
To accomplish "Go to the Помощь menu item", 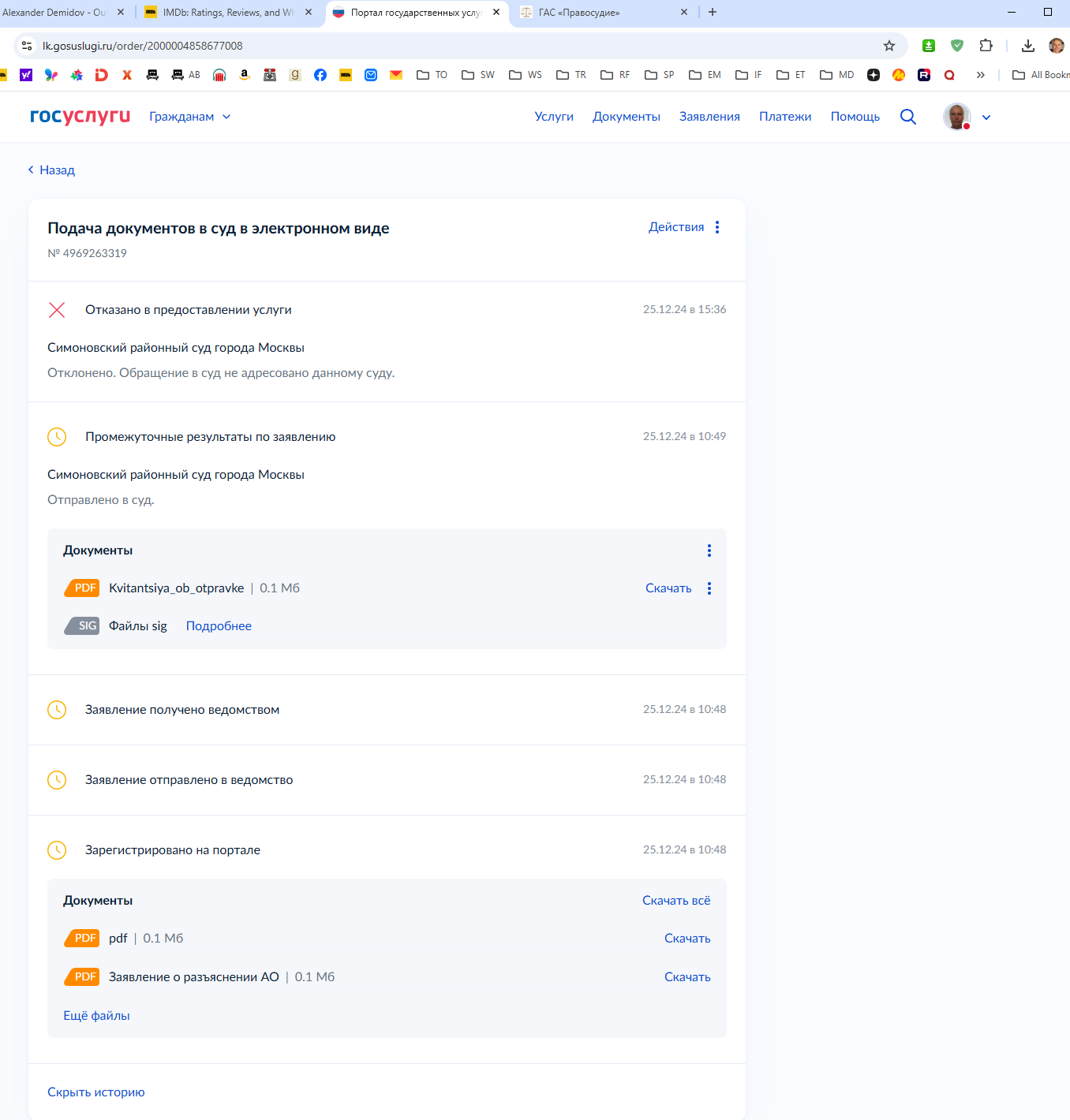I will pyautogui.click(x=855, y=117).
